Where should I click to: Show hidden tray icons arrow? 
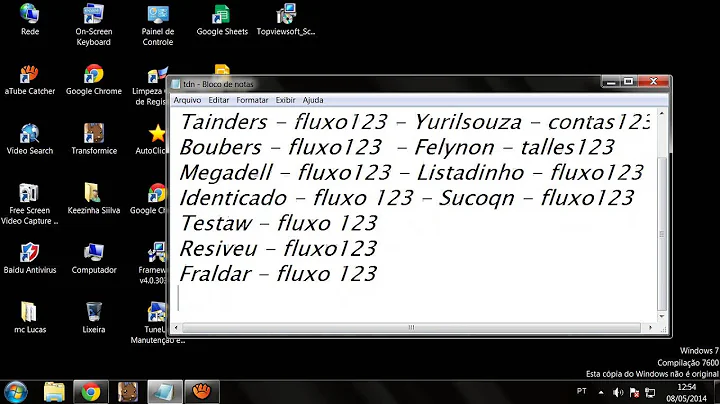(601, 393)
